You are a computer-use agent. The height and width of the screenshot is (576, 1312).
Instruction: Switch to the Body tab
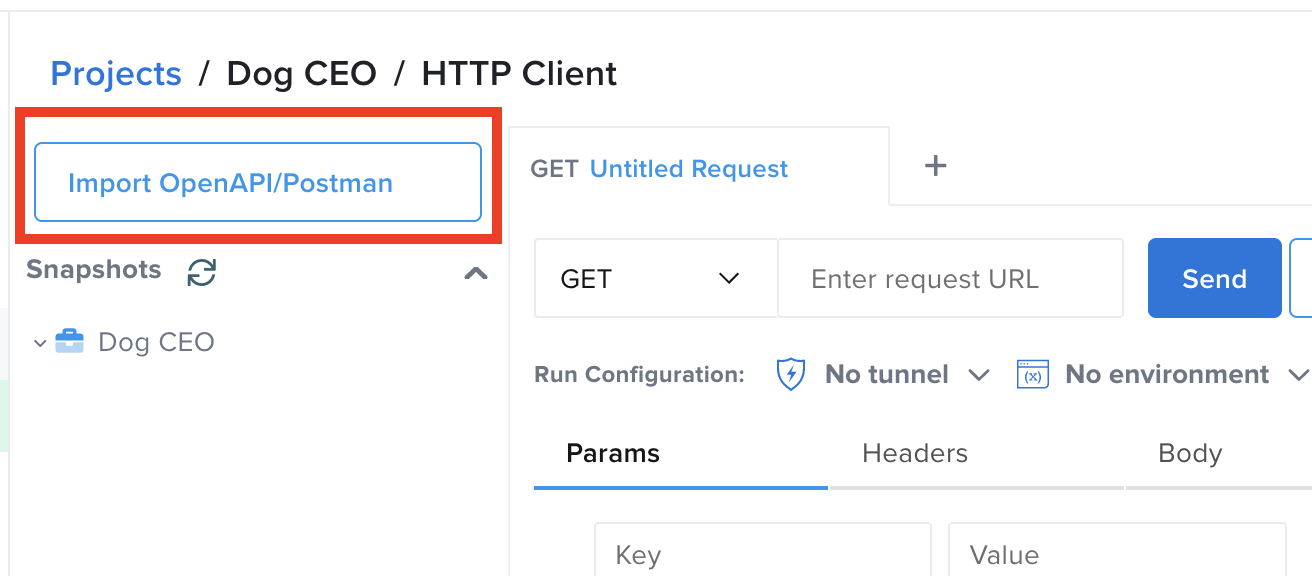1189,453
